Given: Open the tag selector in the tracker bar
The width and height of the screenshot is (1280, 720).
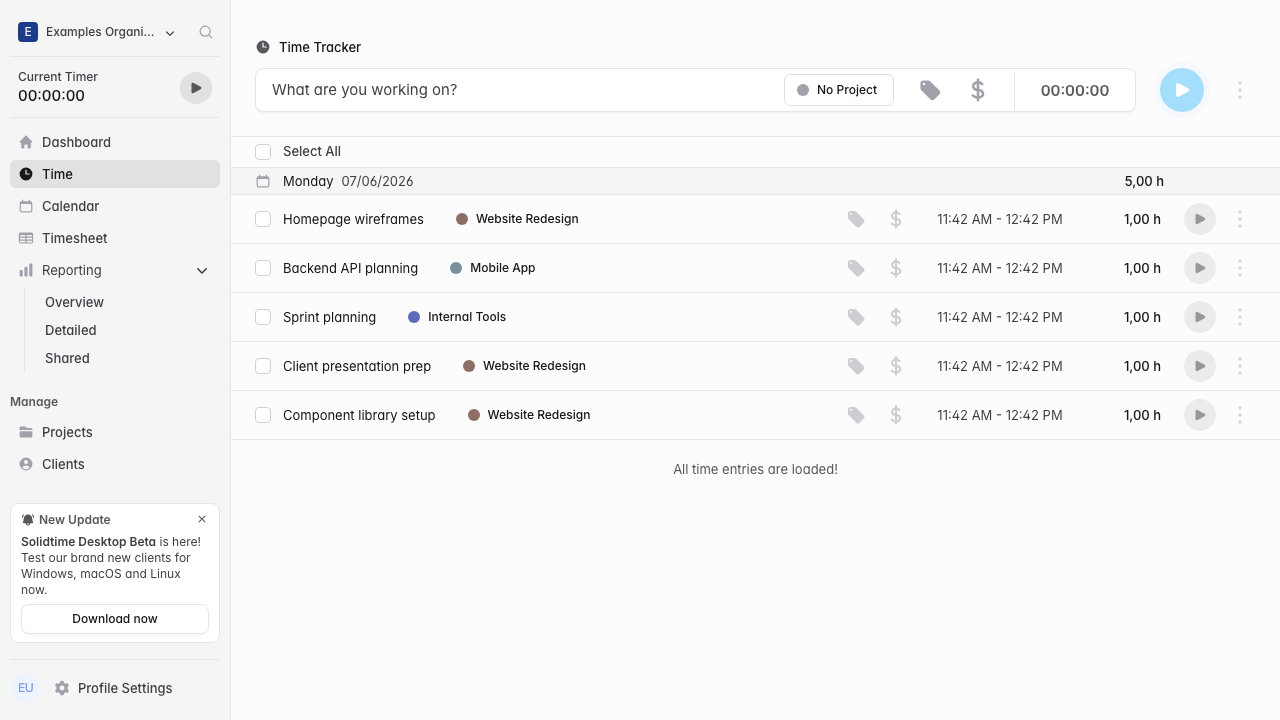Looking at the screenshot, I should coord(930,90).
